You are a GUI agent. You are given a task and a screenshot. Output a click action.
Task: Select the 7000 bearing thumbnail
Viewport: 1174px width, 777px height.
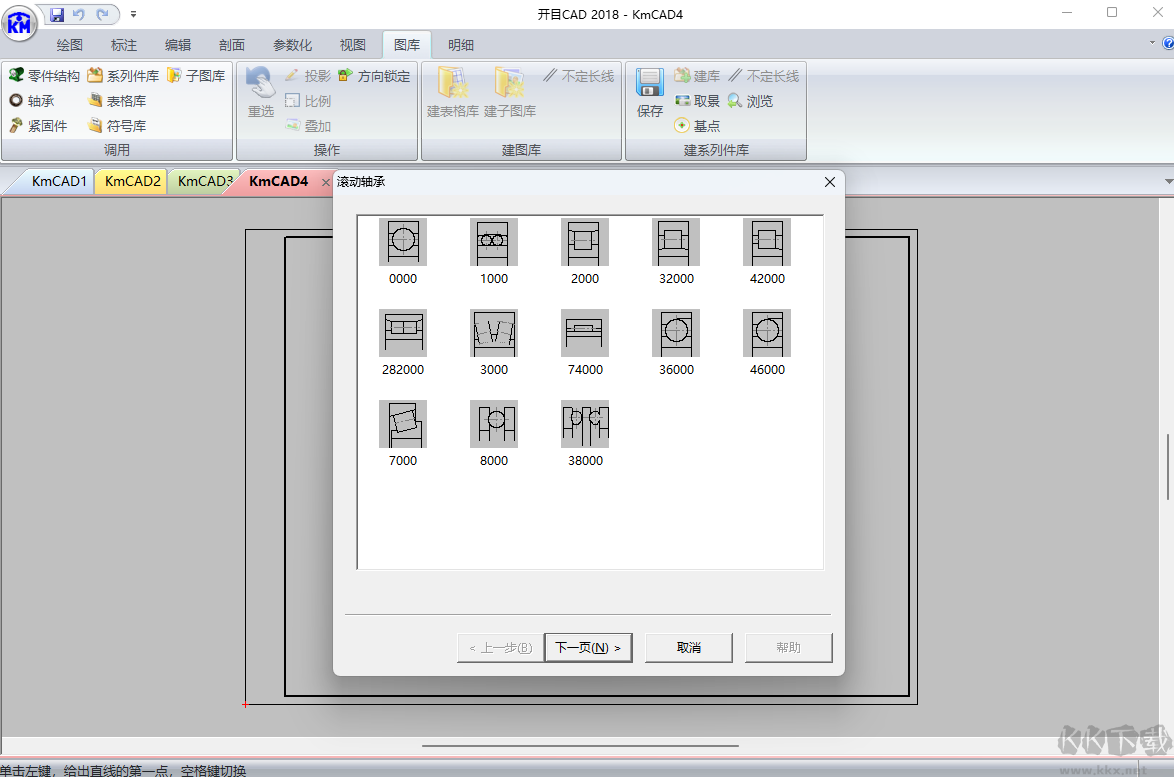tap(403, 424)
